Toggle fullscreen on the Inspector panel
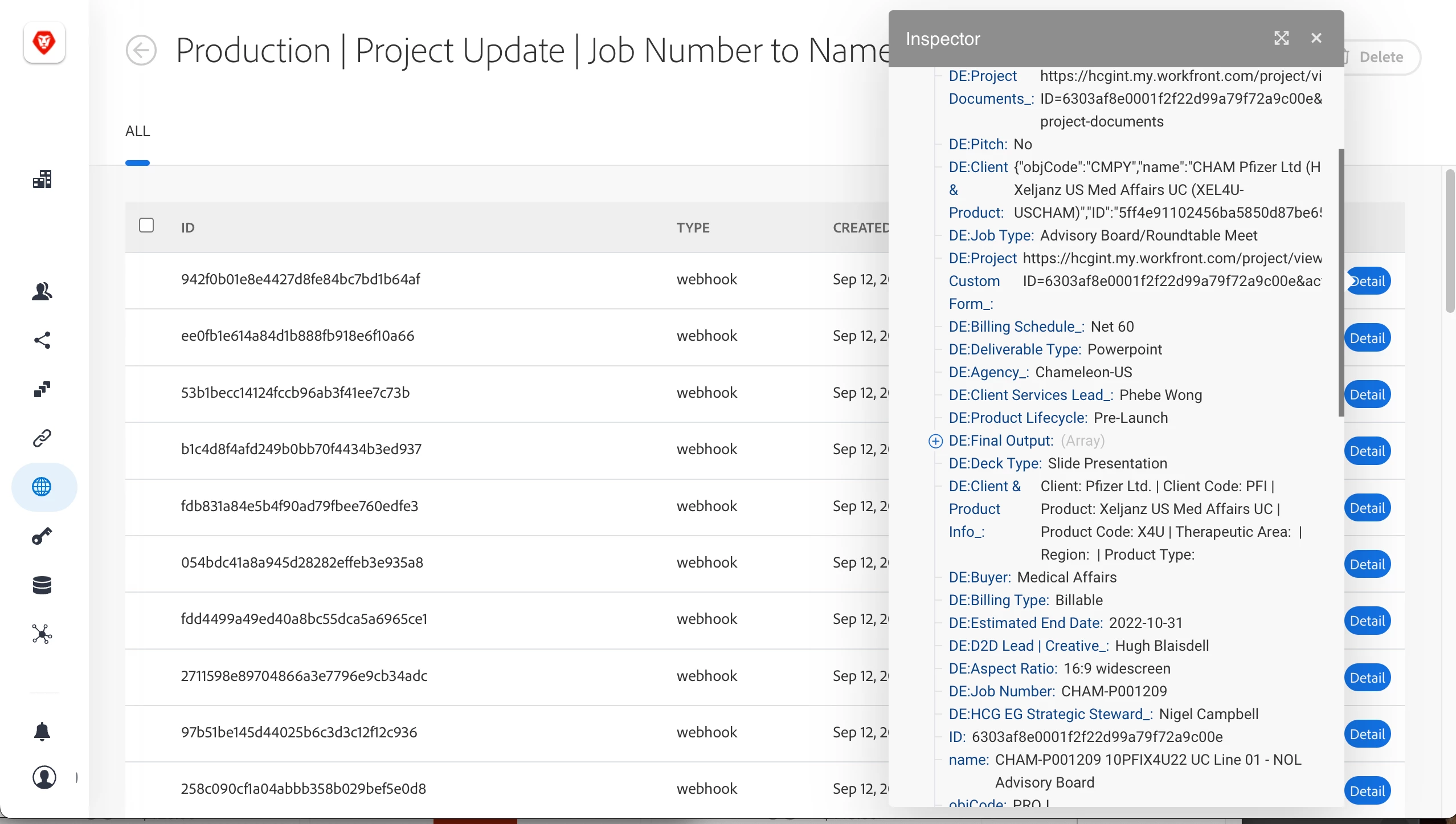The width and height of the screenshot is (1456, 824). pyautogui.click(x=1281, y=38)
